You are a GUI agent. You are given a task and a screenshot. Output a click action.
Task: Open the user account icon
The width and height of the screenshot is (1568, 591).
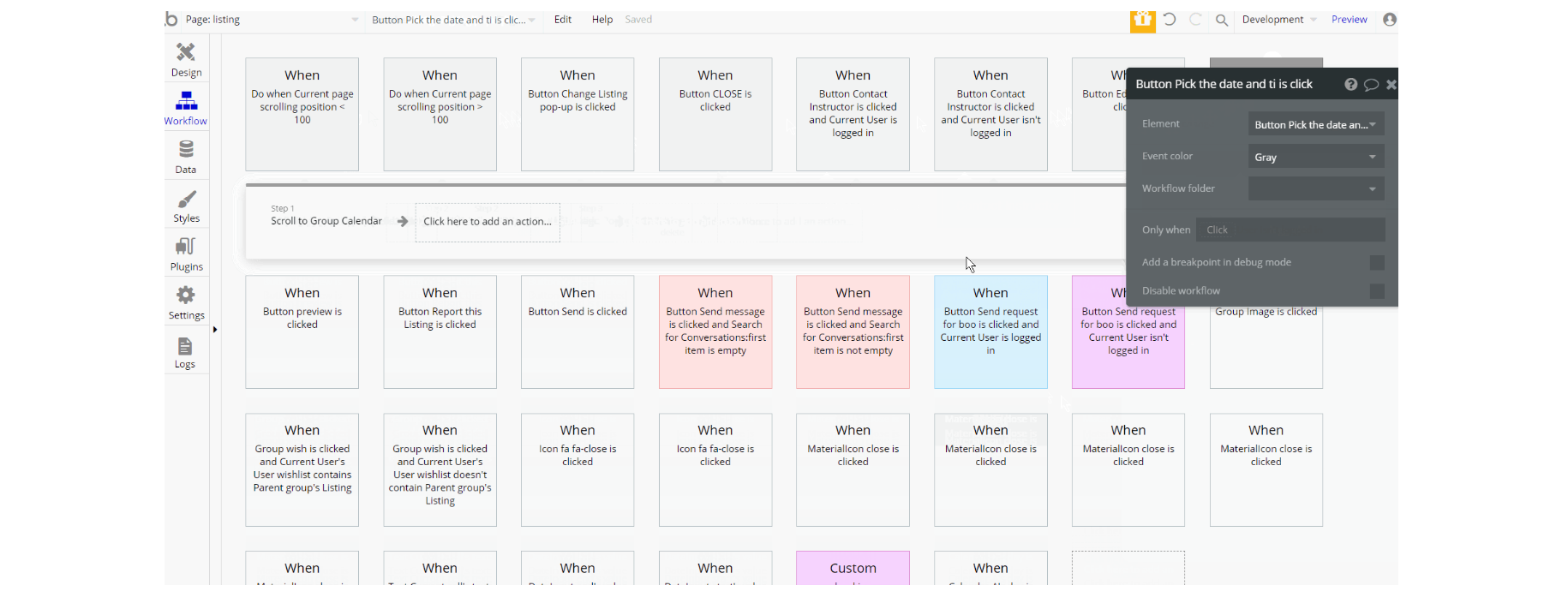[x=1390, y=19]
